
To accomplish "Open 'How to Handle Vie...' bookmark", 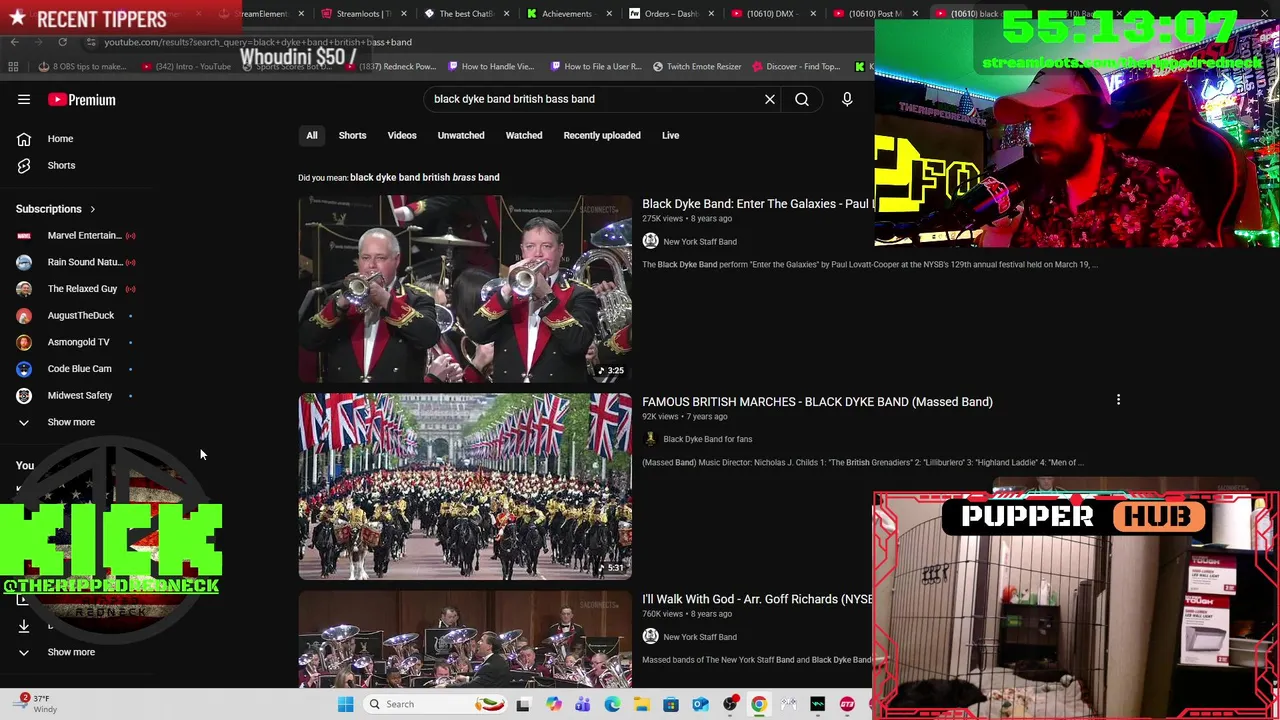I will pyautogui.click(x=491, y=66).
